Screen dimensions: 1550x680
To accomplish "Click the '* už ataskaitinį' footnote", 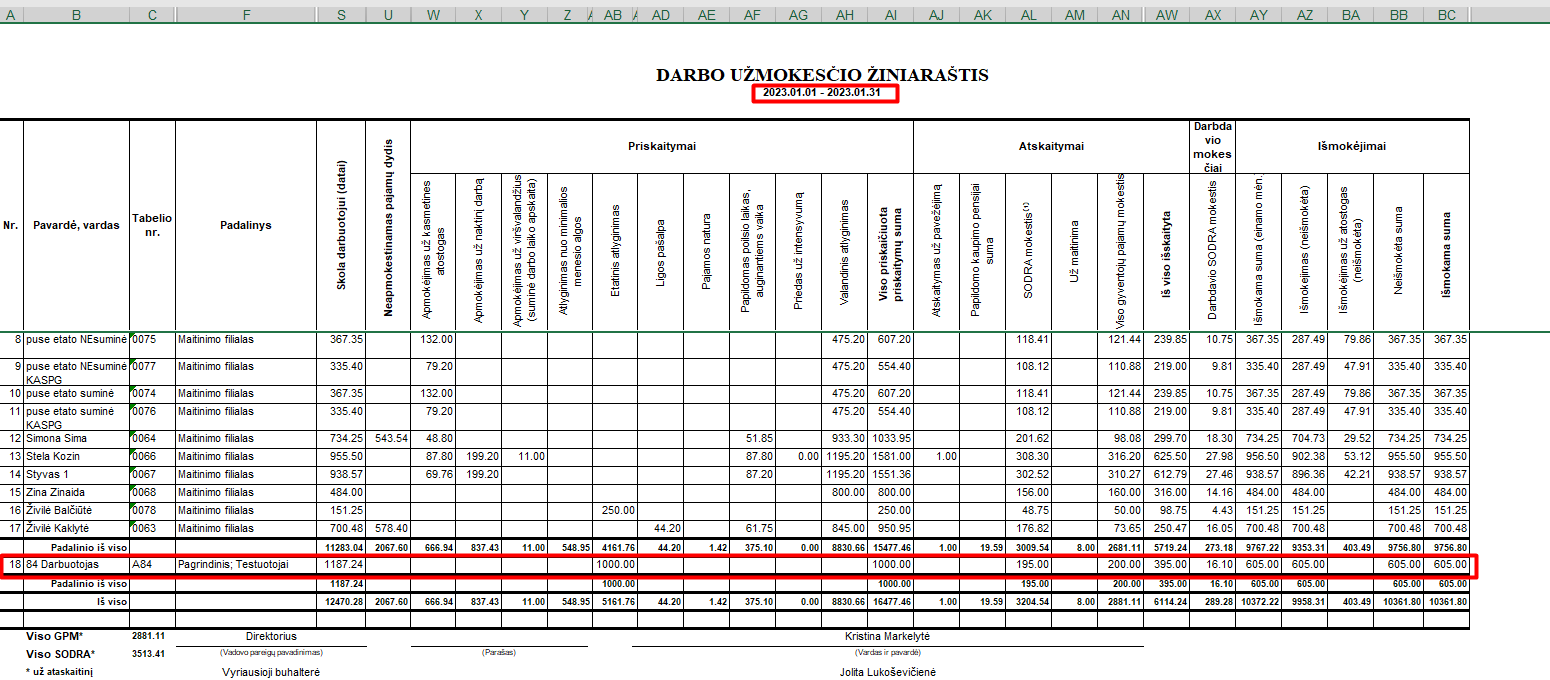I will tap(59, 673).
